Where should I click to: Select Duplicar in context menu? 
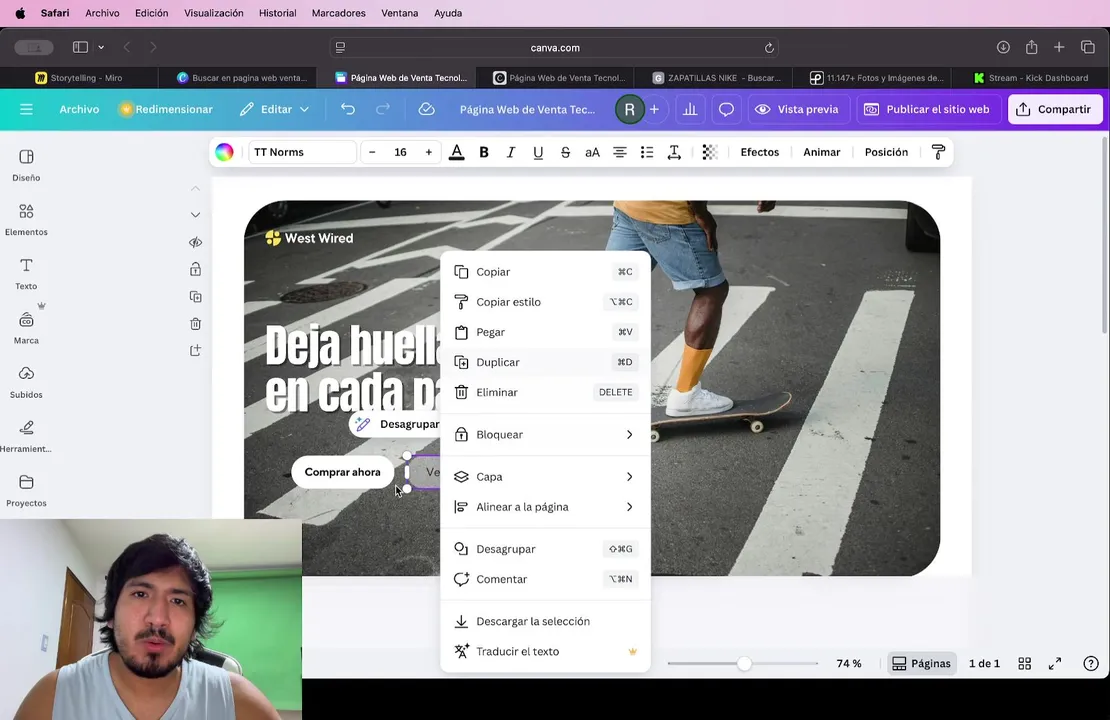click(x=545, y=362)
